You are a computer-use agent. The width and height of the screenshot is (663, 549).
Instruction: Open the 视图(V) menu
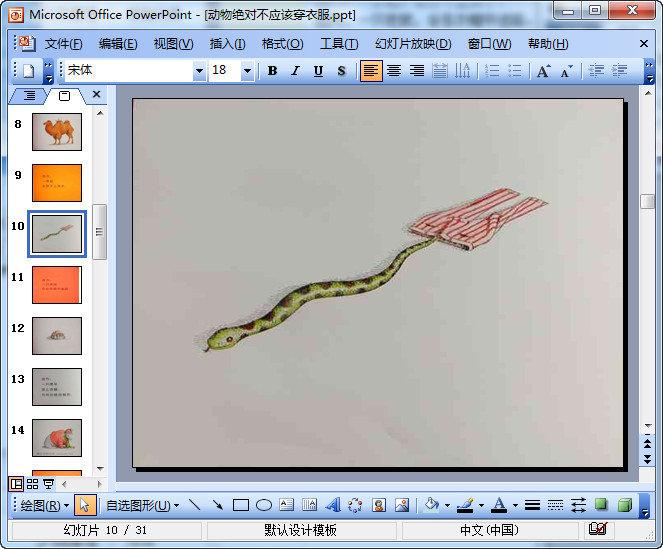tap(173, 44)
